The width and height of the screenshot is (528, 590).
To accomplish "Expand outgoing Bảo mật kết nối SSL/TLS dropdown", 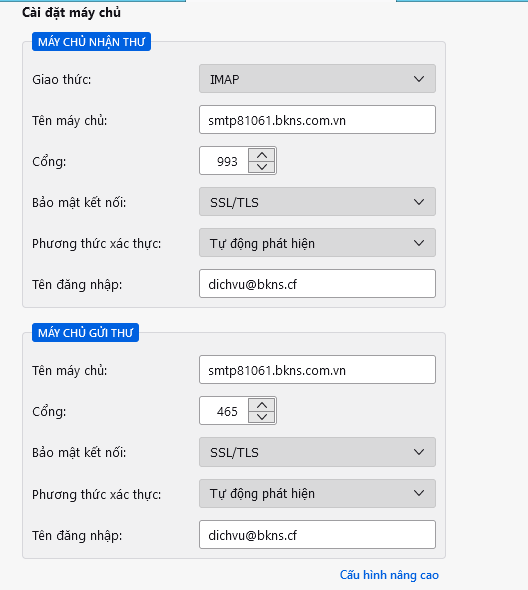I will coord(317,452).
